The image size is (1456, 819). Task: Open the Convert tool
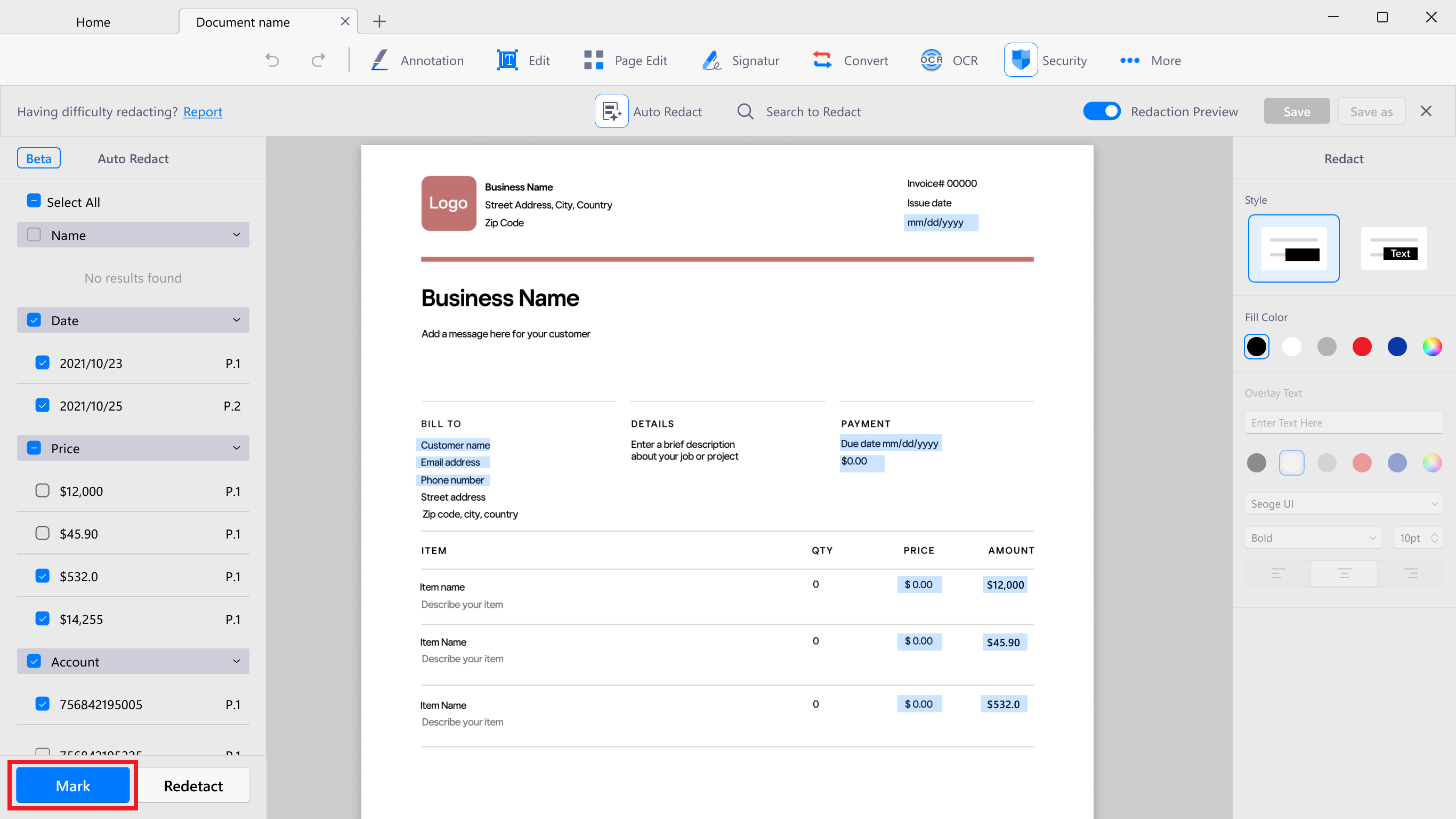(850, 60)
